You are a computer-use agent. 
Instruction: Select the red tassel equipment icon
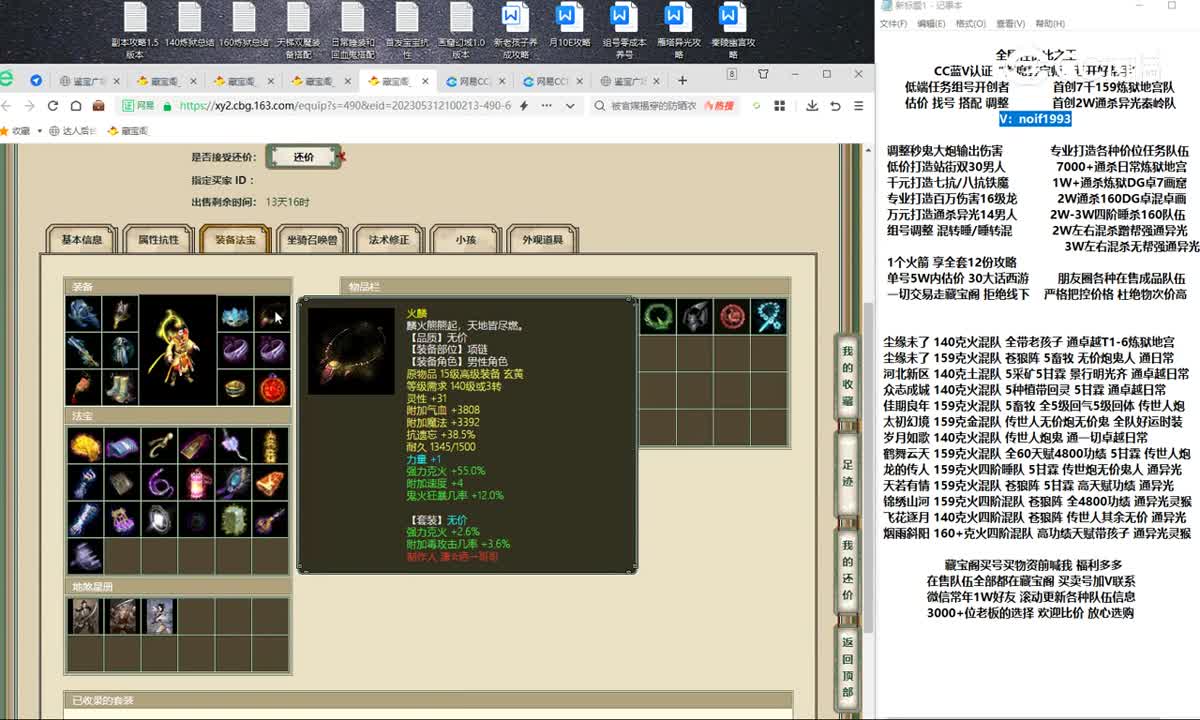click(84, 387)
